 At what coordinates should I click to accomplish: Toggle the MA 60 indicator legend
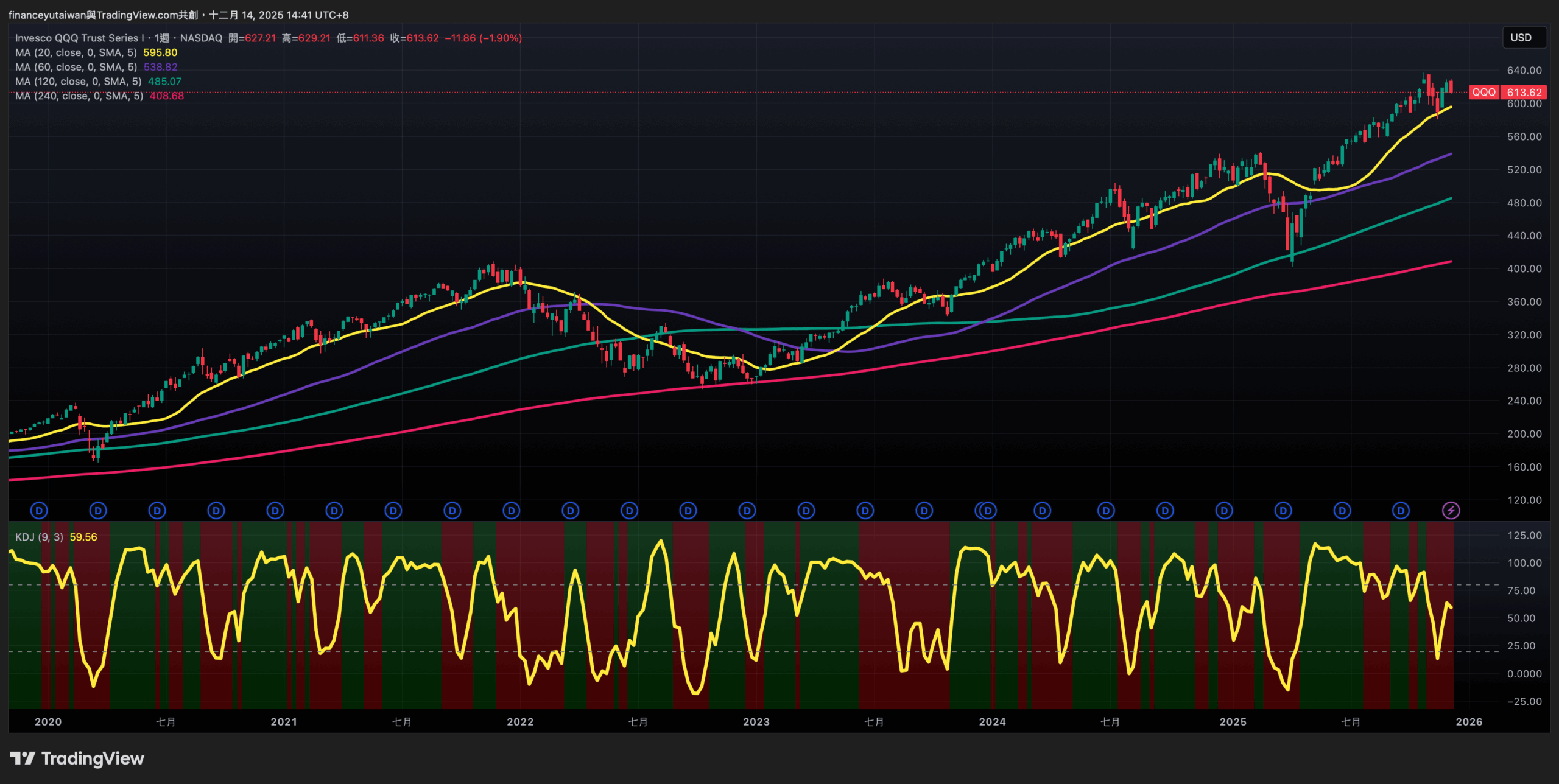click(x=76, y=67)
